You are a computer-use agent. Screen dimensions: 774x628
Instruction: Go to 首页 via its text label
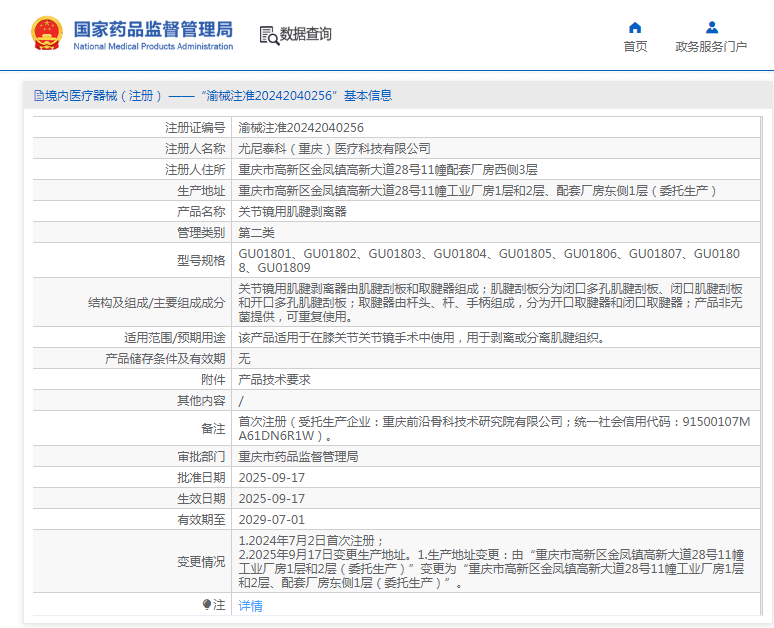[635, 46]
